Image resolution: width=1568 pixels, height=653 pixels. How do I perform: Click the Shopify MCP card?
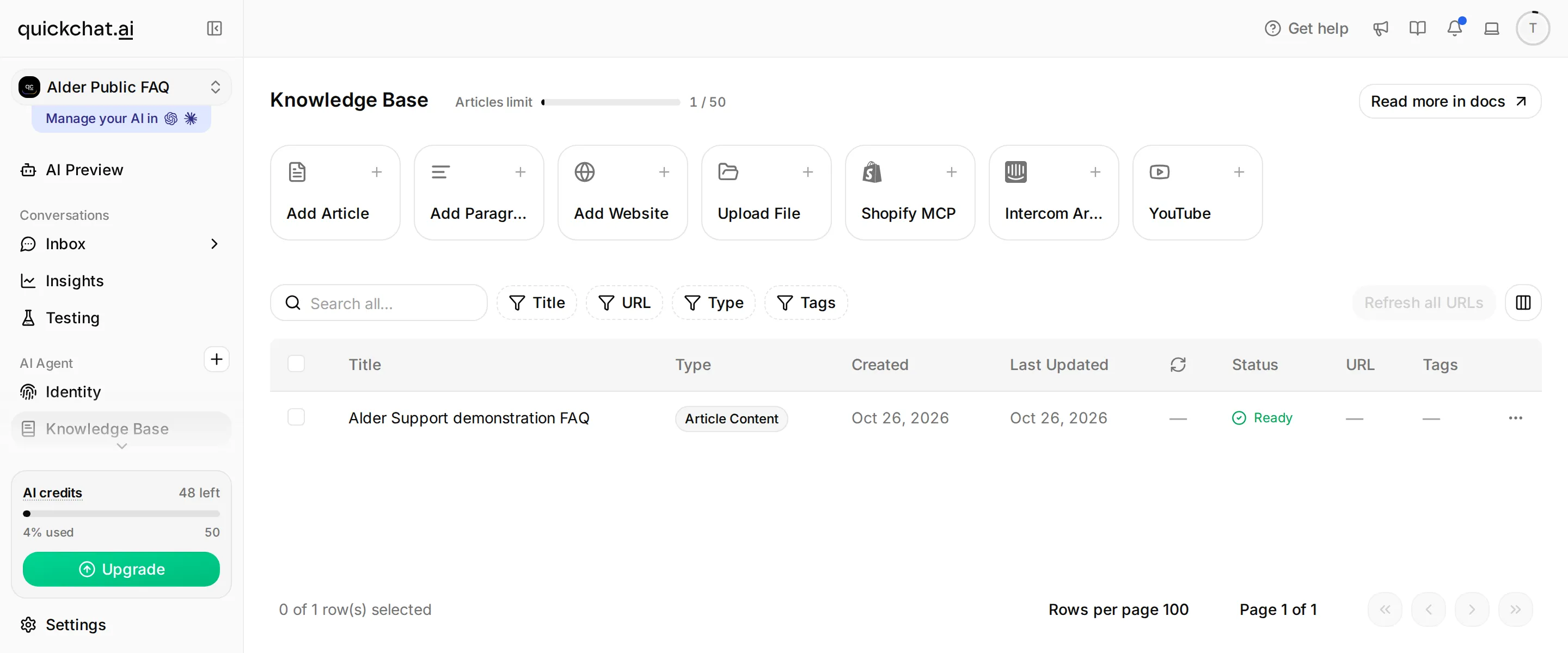click(910, 192)
